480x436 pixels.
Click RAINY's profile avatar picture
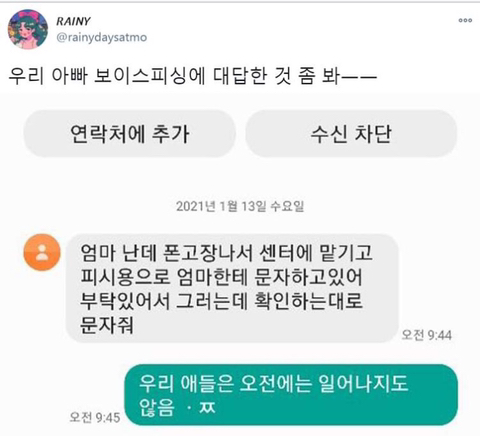tap(28, 29)
